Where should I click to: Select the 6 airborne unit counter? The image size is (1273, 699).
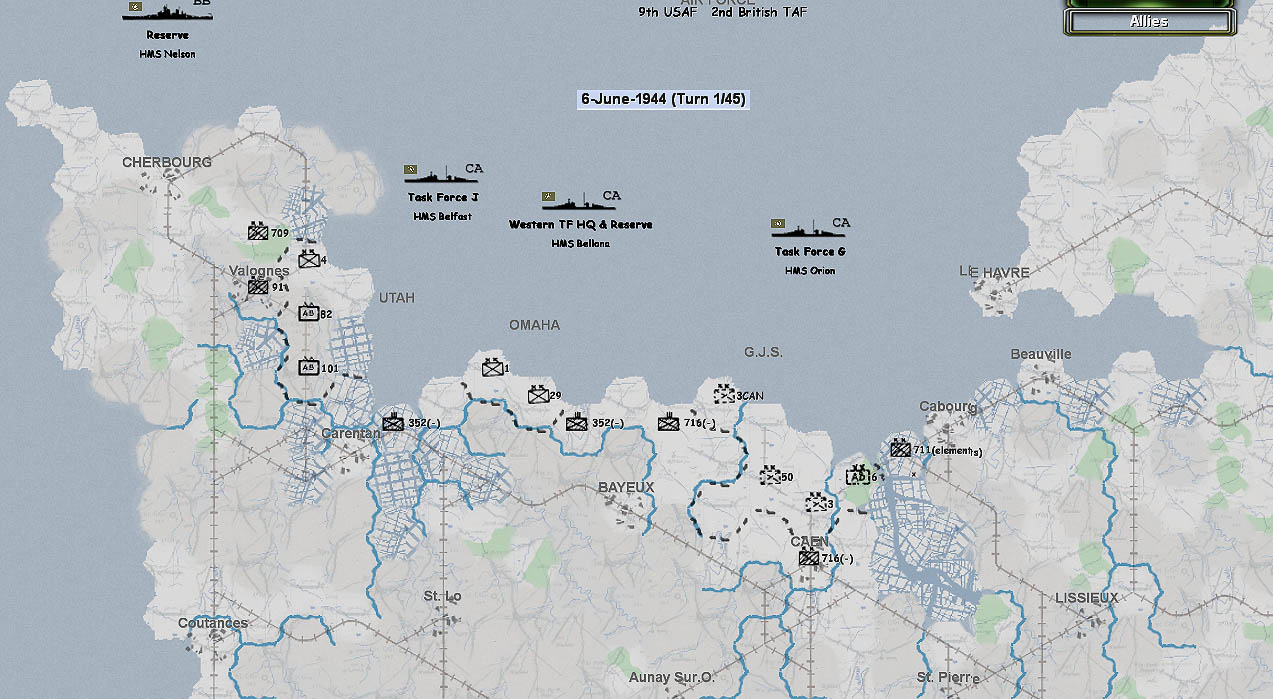point(857,476)
